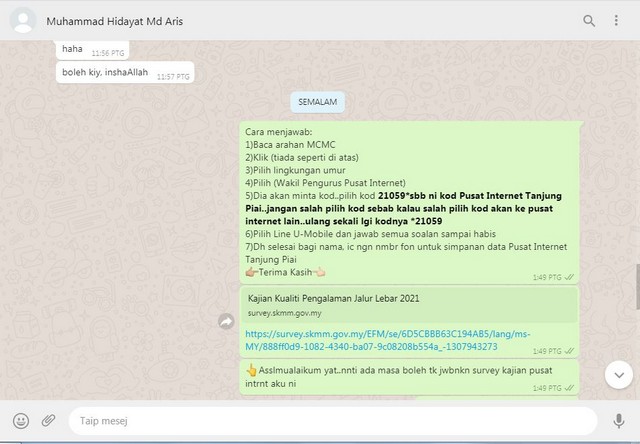This screenshot has width=640, height=444.
Task: Click the paperclip attach icon
Action: [x=48, y=421]
